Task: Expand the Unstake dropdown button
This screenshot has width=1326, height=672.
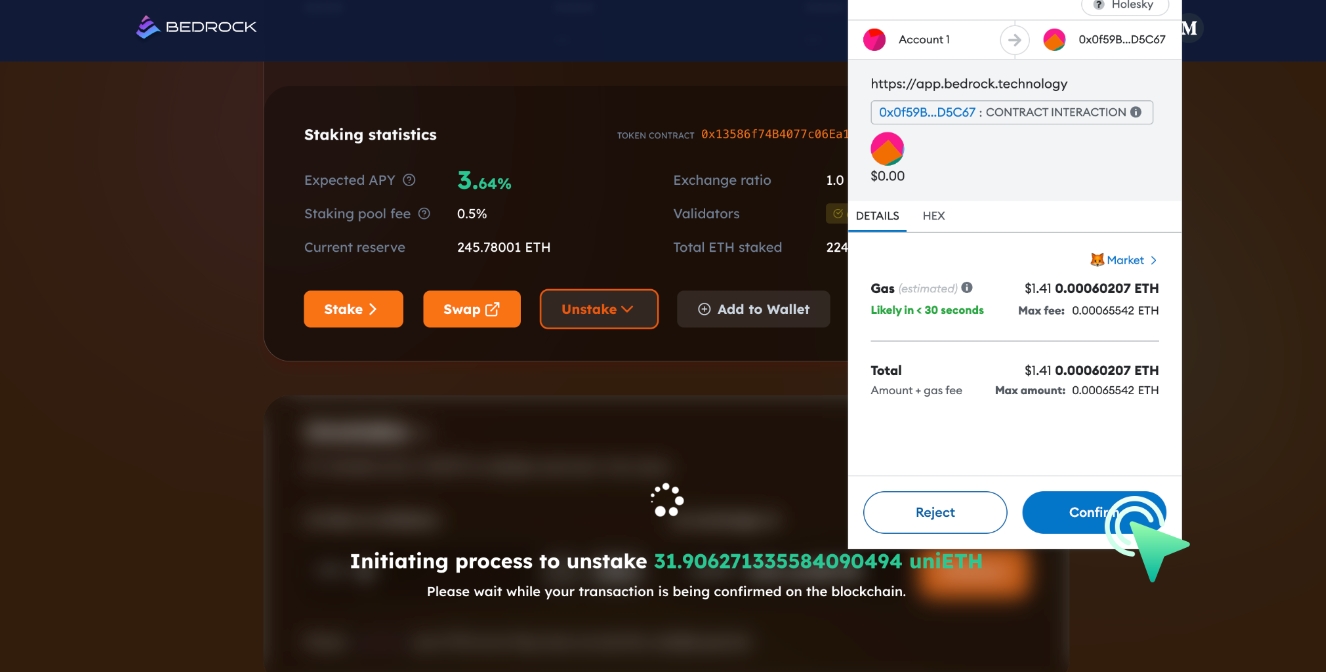Action: click(x=598, y=309)
